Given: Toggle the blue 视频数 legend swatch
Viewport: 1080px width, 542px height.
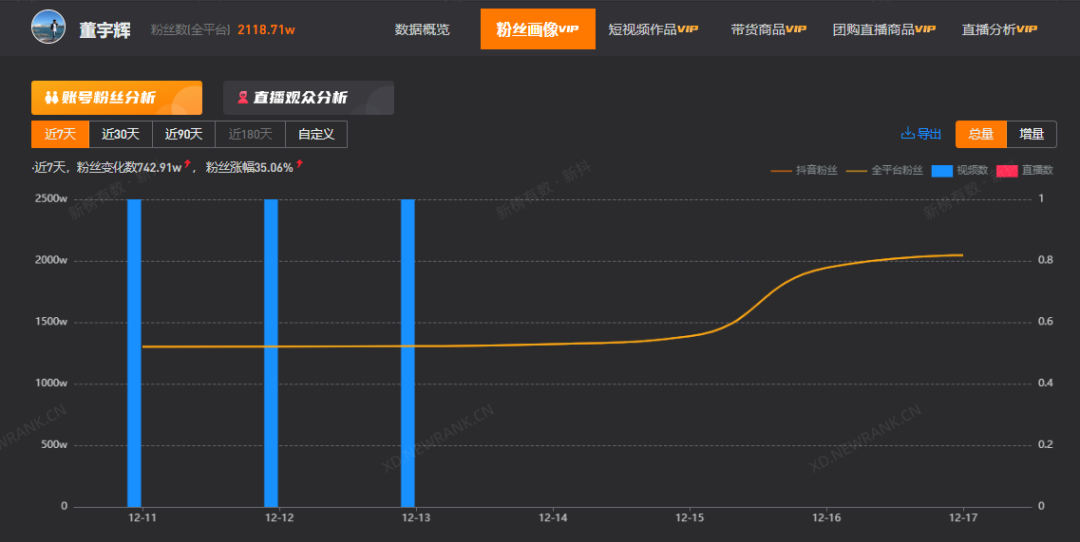Looking at the screenshot, I should tap(943, 171).
